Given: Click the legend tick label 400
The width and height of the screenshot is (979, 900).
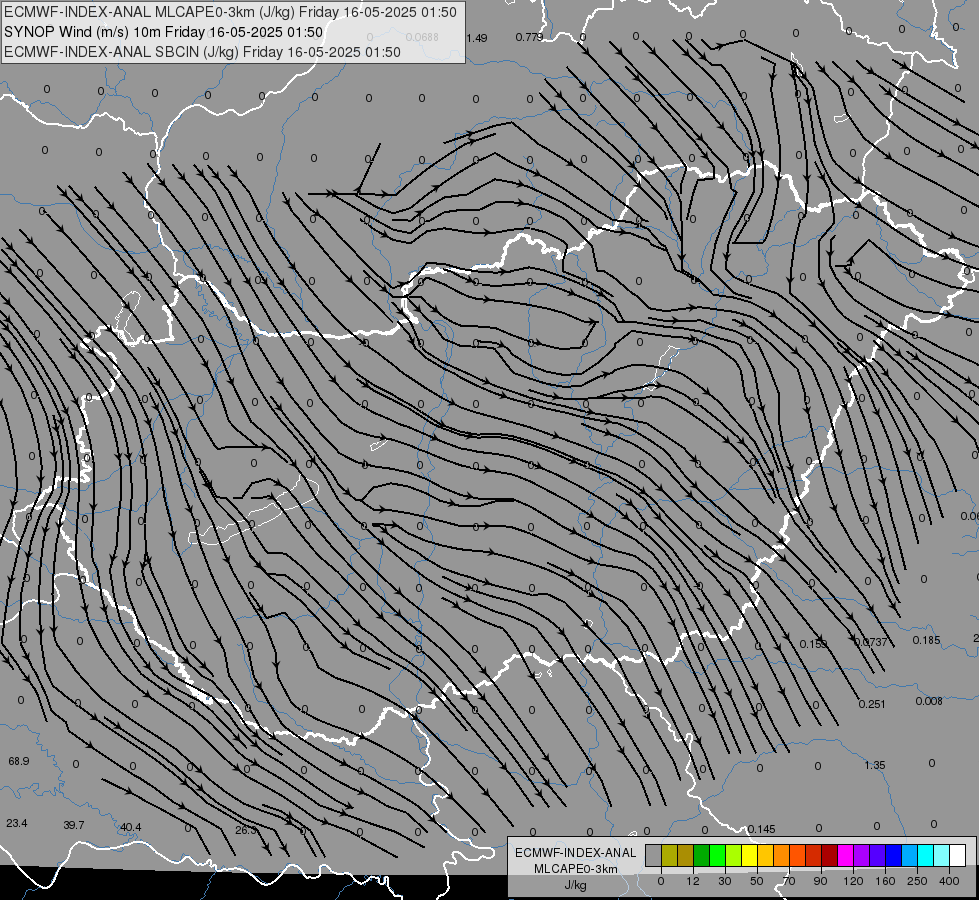Looking at the screenshot, I should (x=949, y=881).
